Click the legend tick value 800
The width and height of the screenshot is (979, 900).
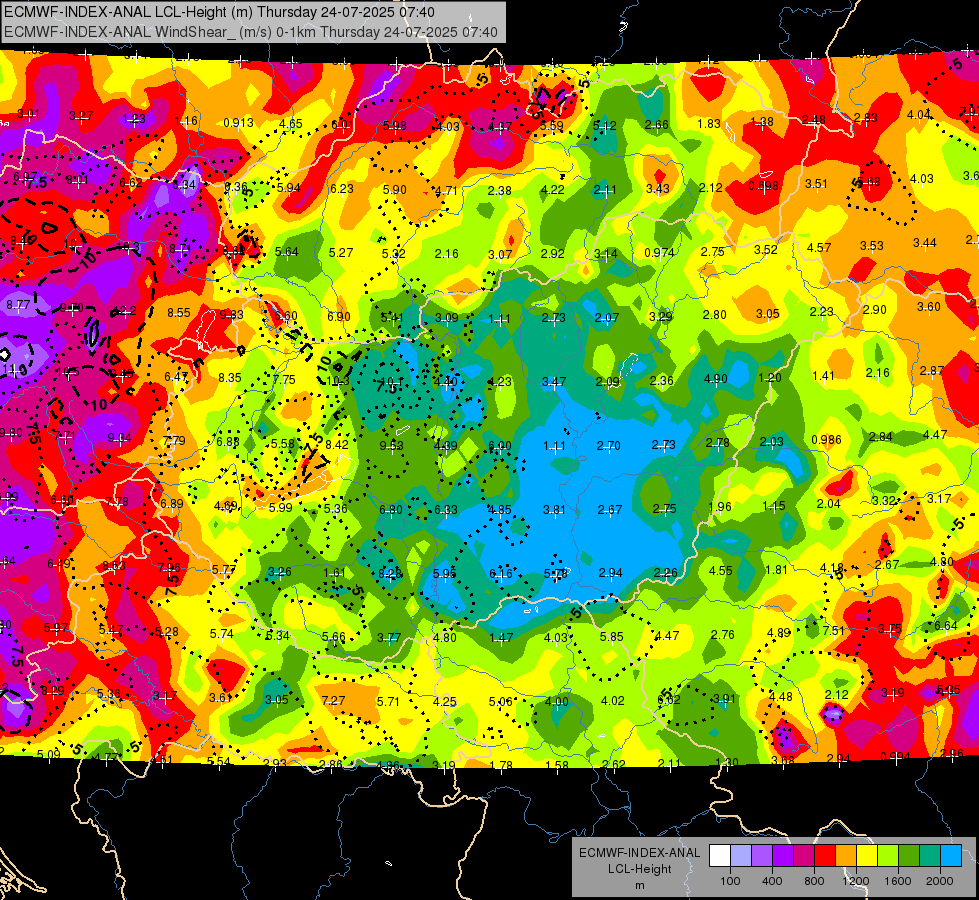click(x=814, y=881)
